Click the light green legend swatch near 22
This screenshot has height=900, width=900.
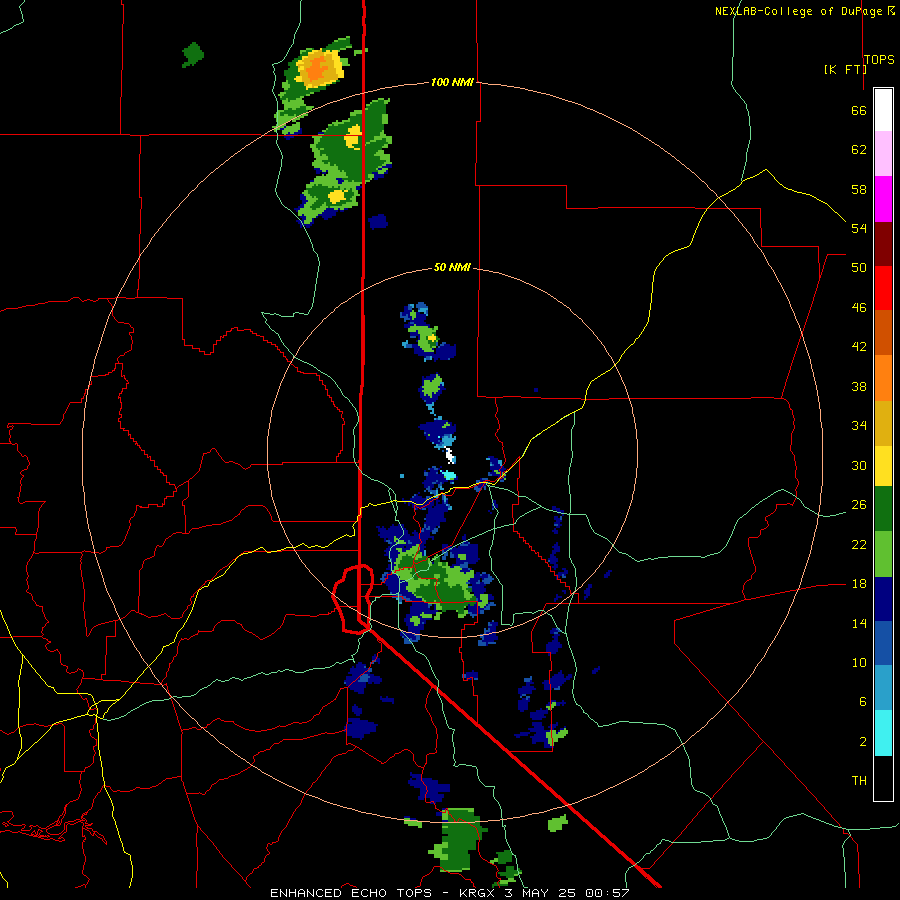(883, 553)
